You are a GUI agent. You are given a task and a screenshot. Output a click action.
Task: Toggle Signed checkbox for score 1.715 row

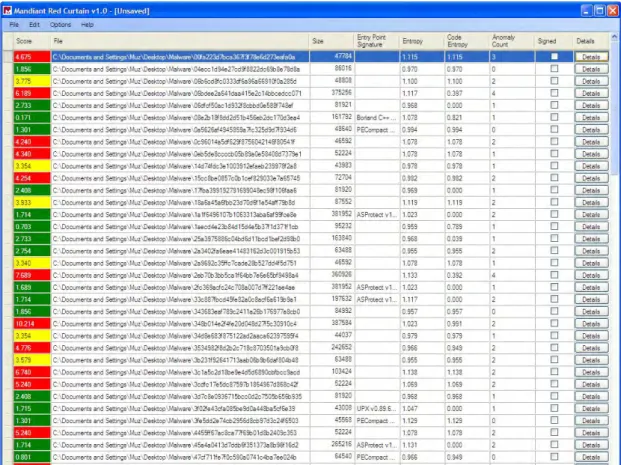tap(554, 408)
